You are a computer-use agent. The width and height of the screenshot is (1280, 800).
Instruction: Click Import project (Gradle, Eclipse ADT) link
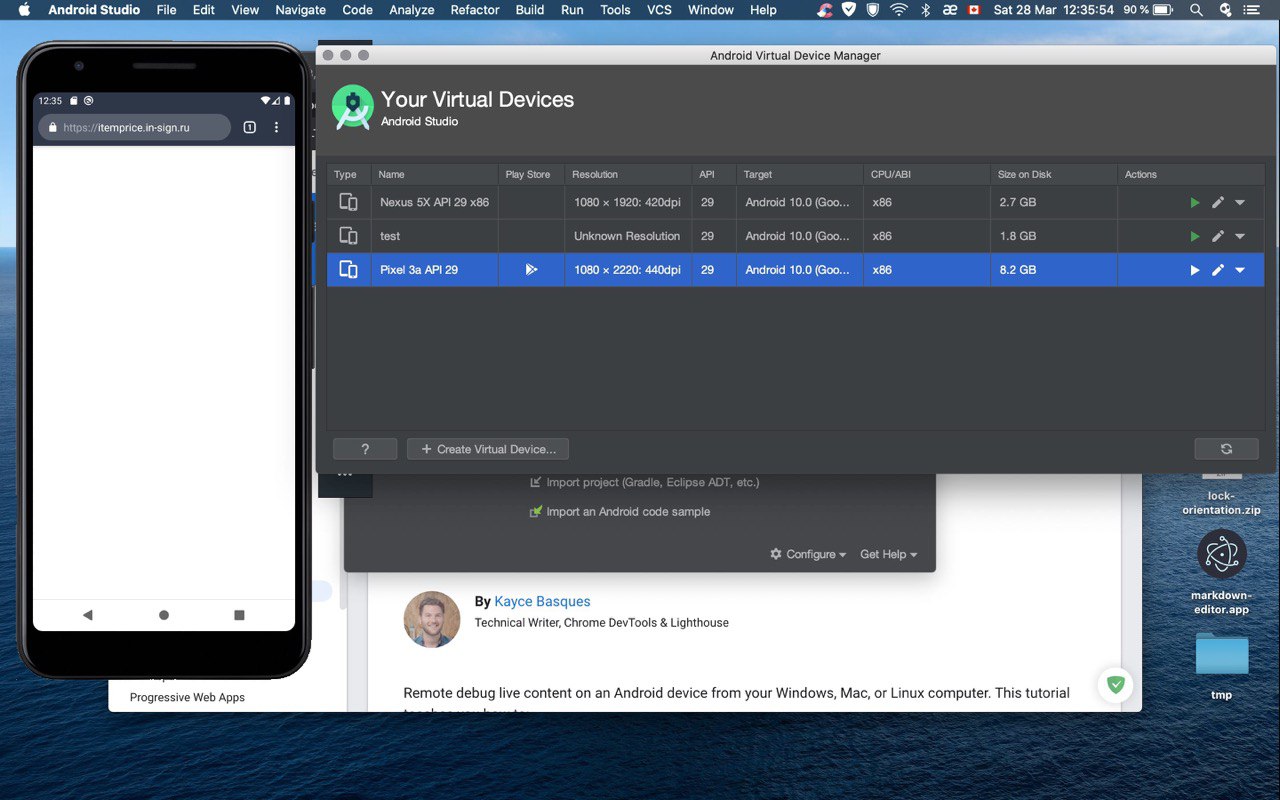click(x=644, y=482)
